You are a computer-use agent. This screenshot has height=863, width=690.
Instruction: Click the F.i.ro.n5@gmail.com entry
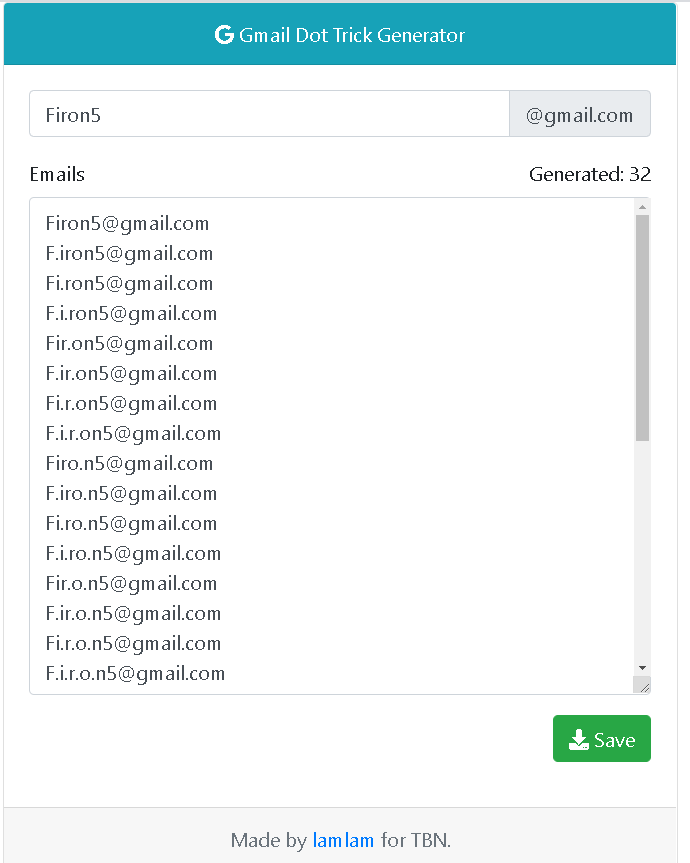(x=133, y=553)
